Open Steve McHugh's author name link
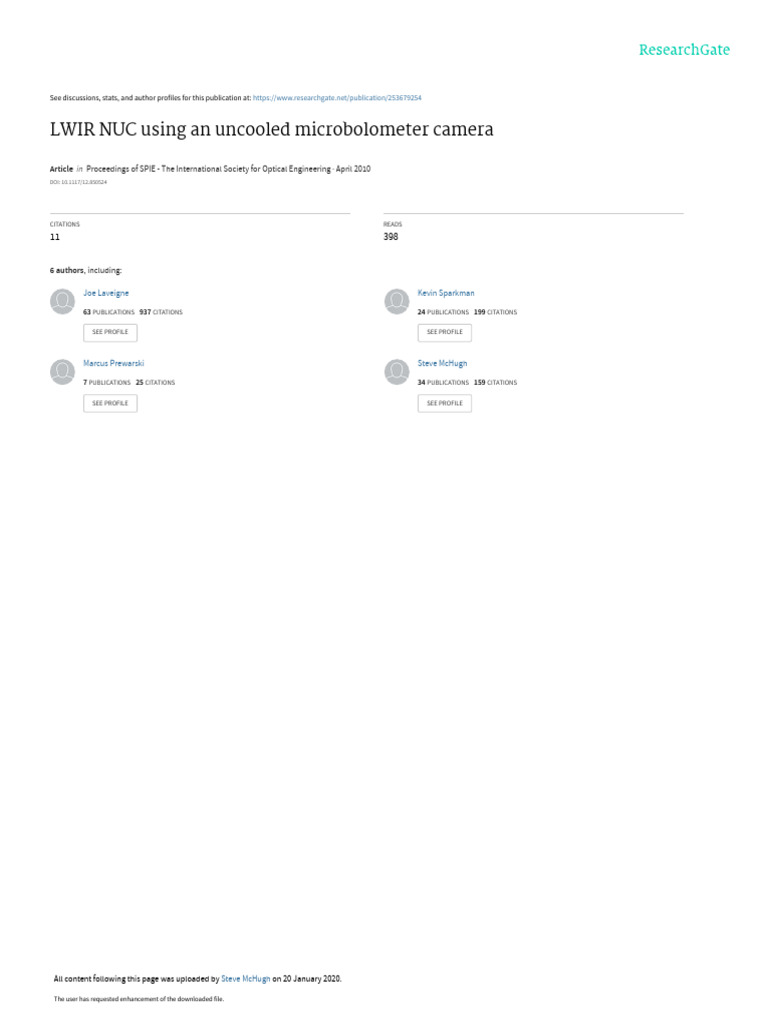Image resolution: width=768 pixels, height=1024 pixels. click(442, 363)
